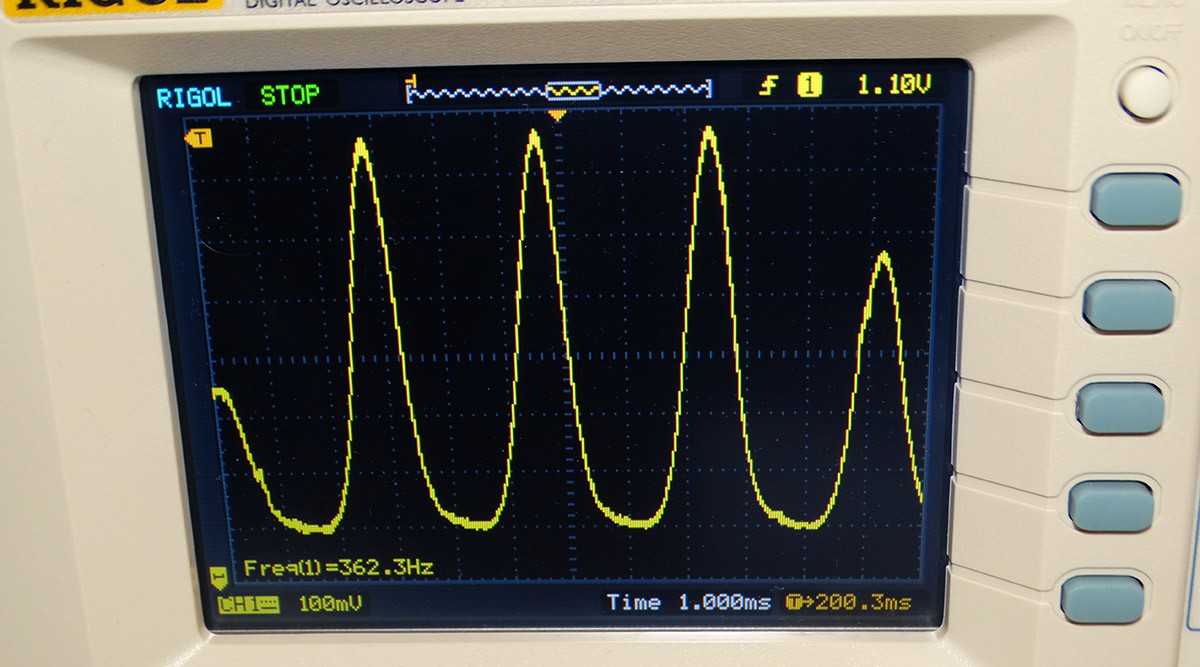
Task: Click the orange trigger position triangle marker
Action: click(x=558, y=116)
